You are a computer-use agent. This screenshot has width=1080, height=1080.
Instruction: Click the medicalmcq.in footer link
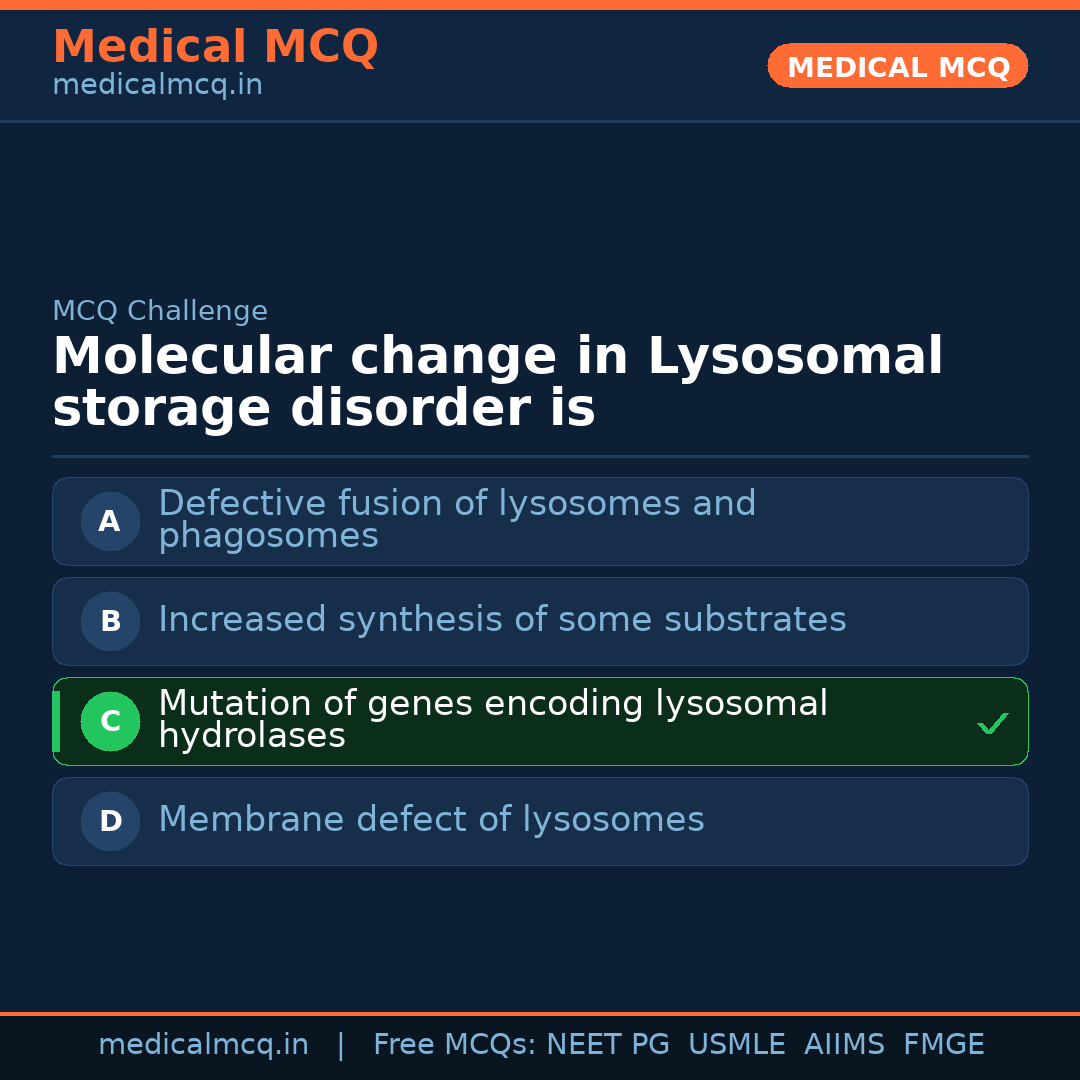[203, 1045]
